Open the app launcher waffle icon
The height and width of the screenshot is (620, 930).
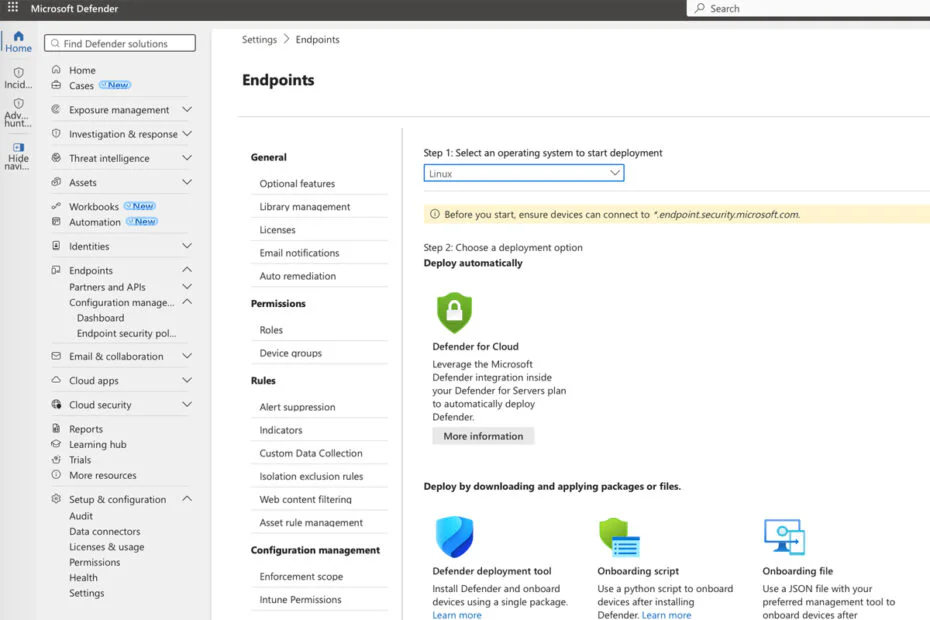coord(12,8)
